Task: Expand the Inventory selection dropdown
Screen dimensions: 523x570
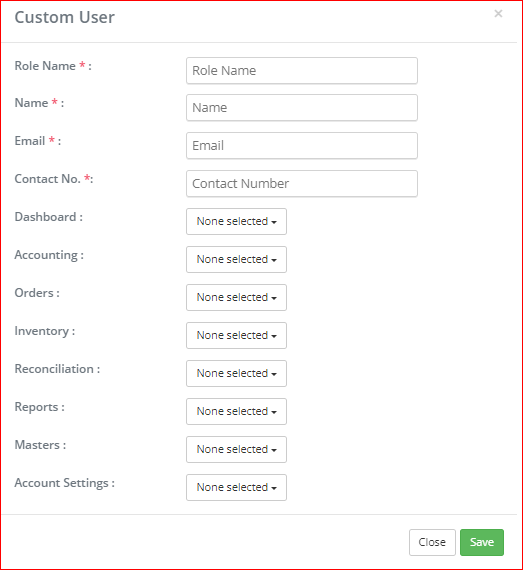Action: [x=236, y=336]
